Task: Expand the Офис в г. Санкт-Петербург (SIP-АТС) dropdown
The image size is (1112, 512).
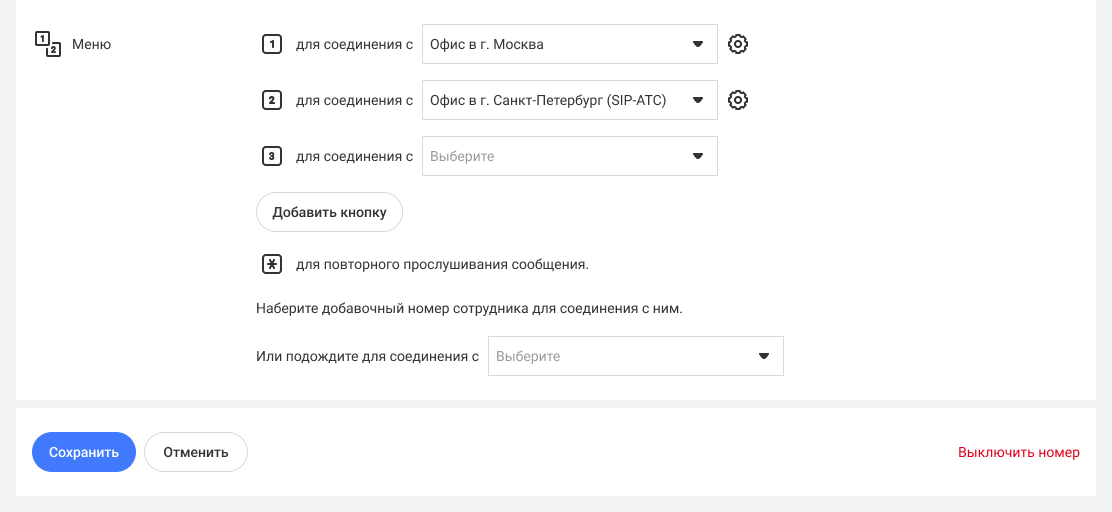Action: [569, 100]
